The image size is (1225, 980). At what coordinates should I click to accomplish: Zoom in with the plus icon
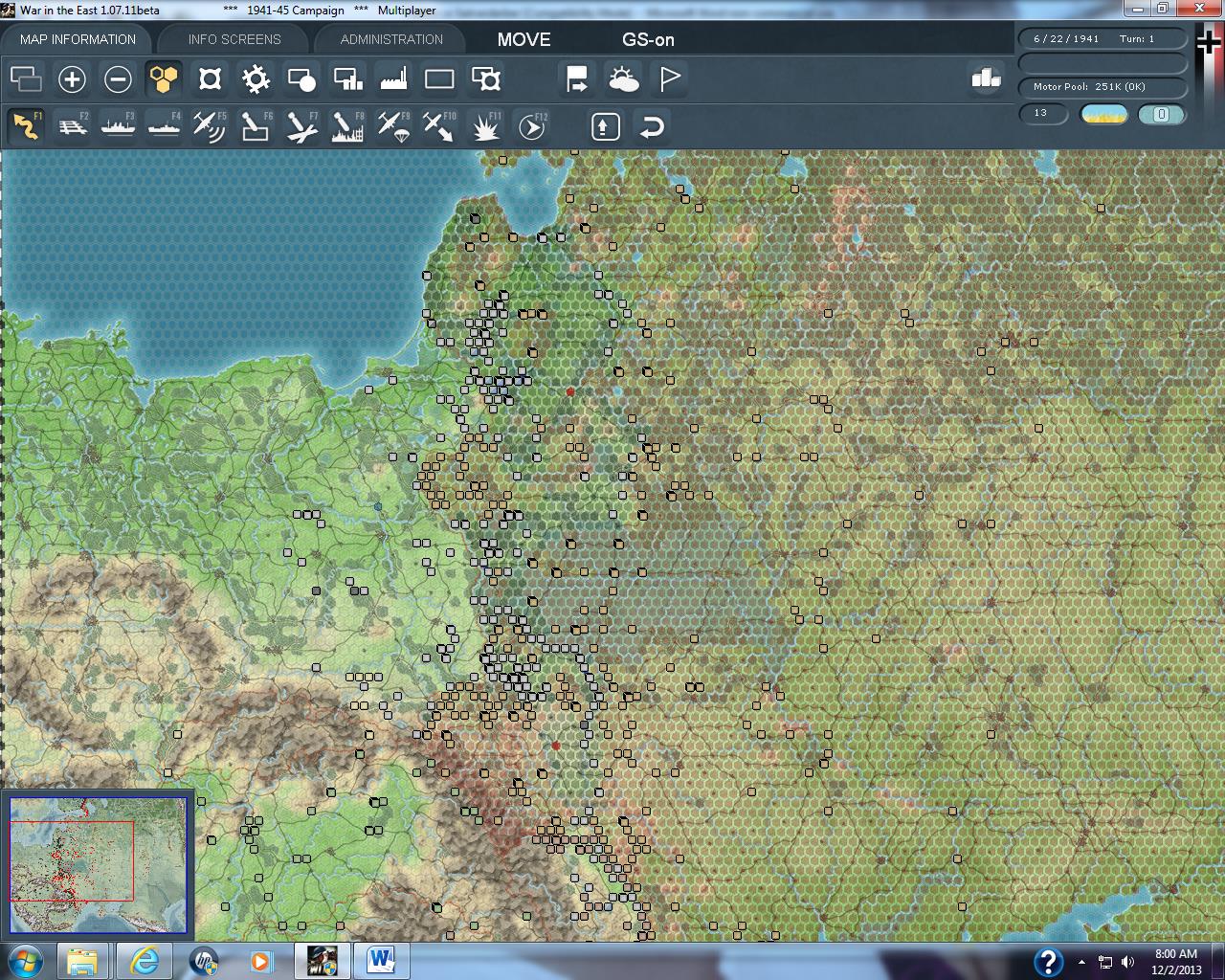(x=72, y=78)
